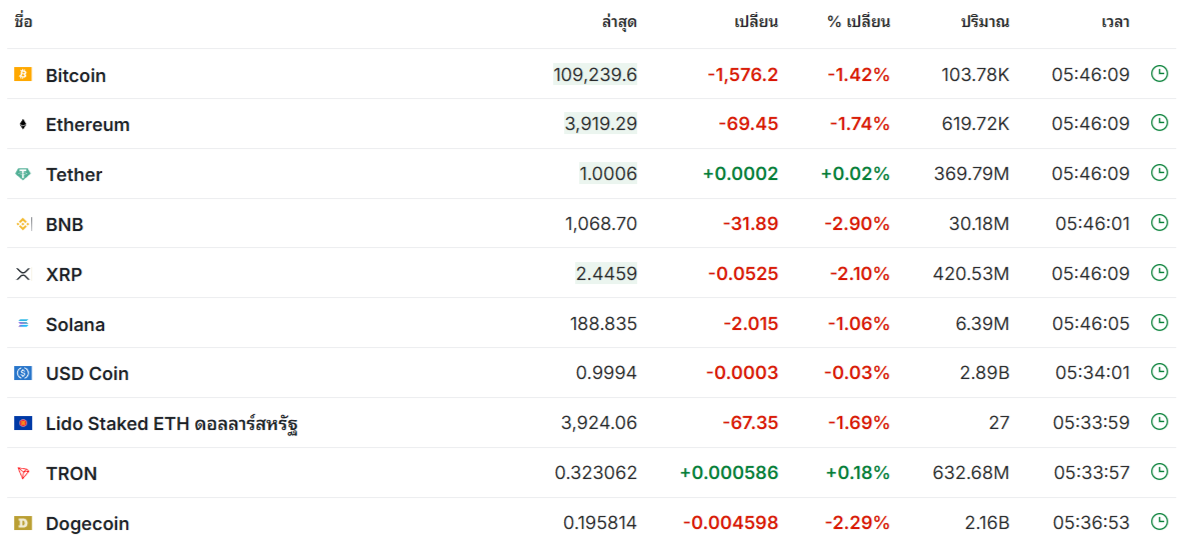Click the Tether logo icon
This screenshot has width=1182, height=546.
[23, 174]
